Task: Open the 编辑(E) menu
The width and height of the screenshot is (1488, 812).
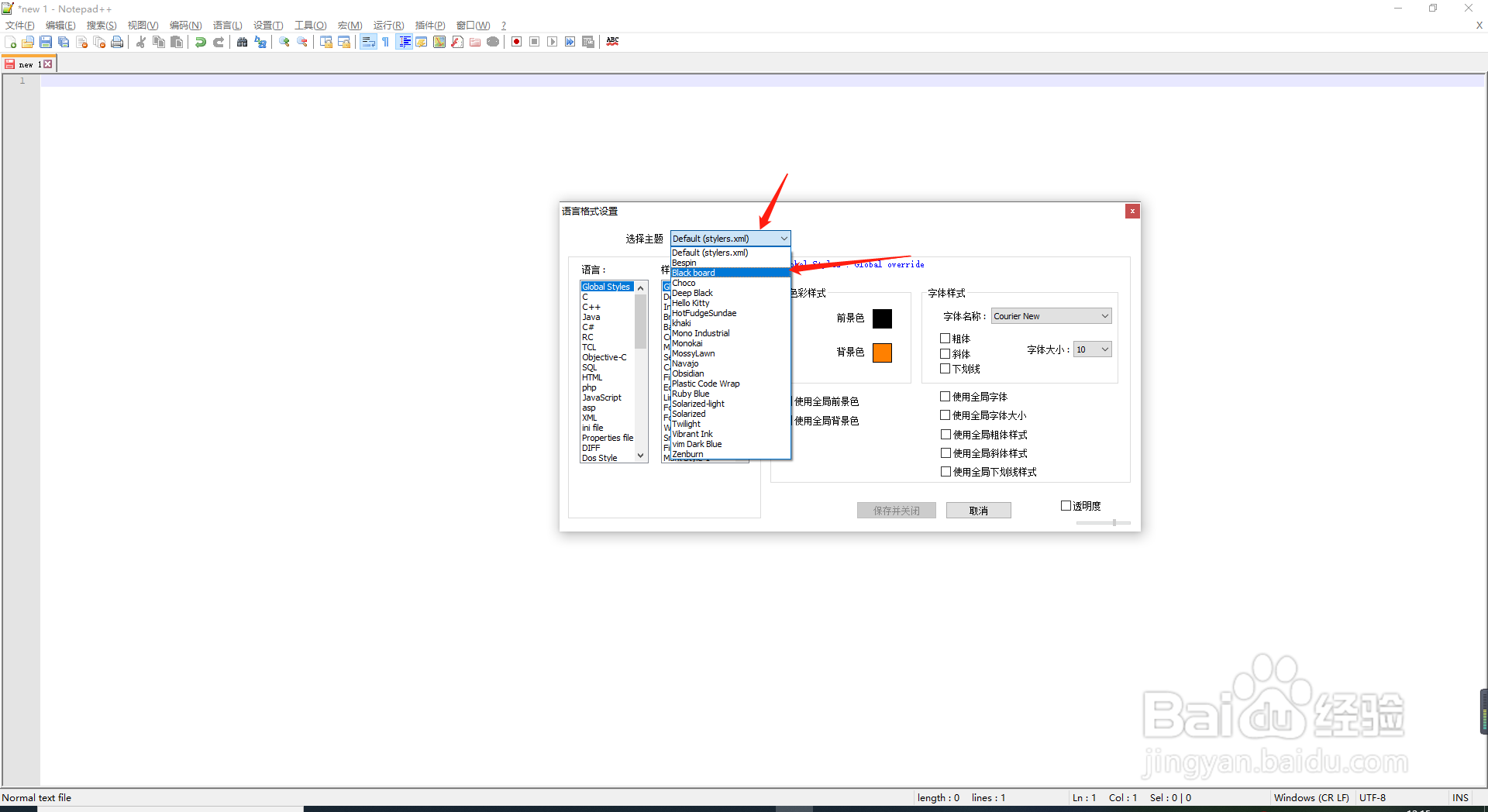Action: click(60, 26)
